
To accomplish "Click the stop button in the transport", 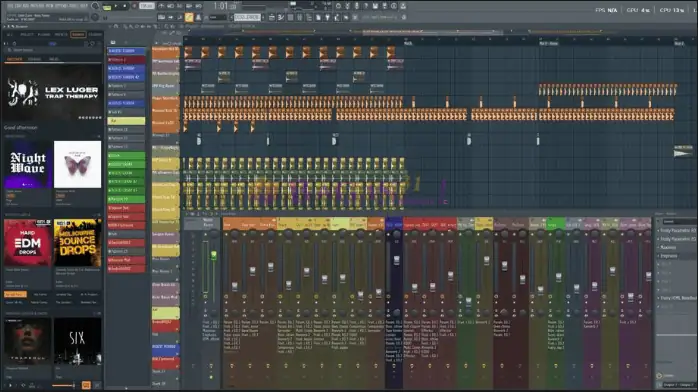I will tap(125, 6).
